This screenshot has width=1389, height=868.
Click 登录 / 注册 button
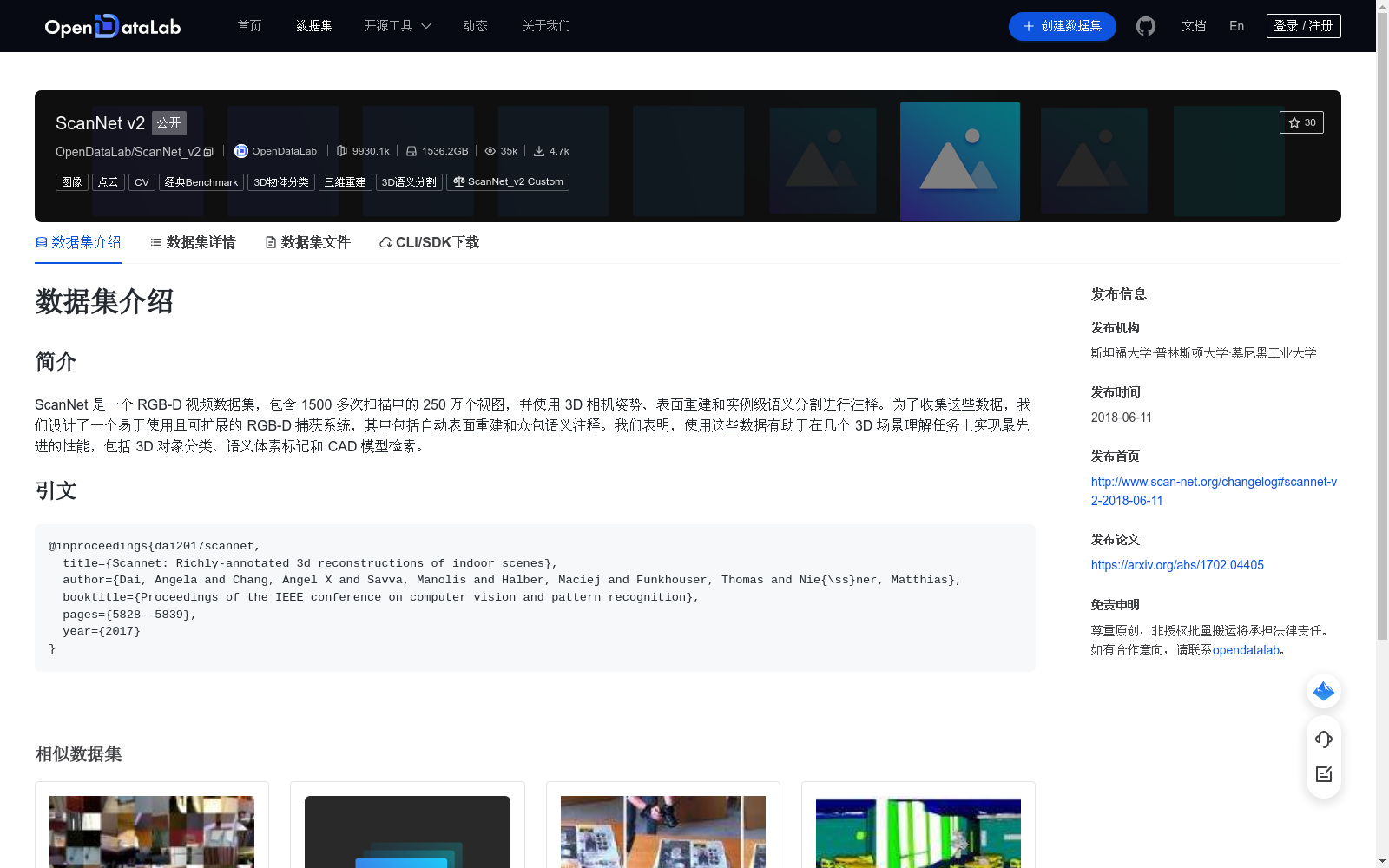1304,26
